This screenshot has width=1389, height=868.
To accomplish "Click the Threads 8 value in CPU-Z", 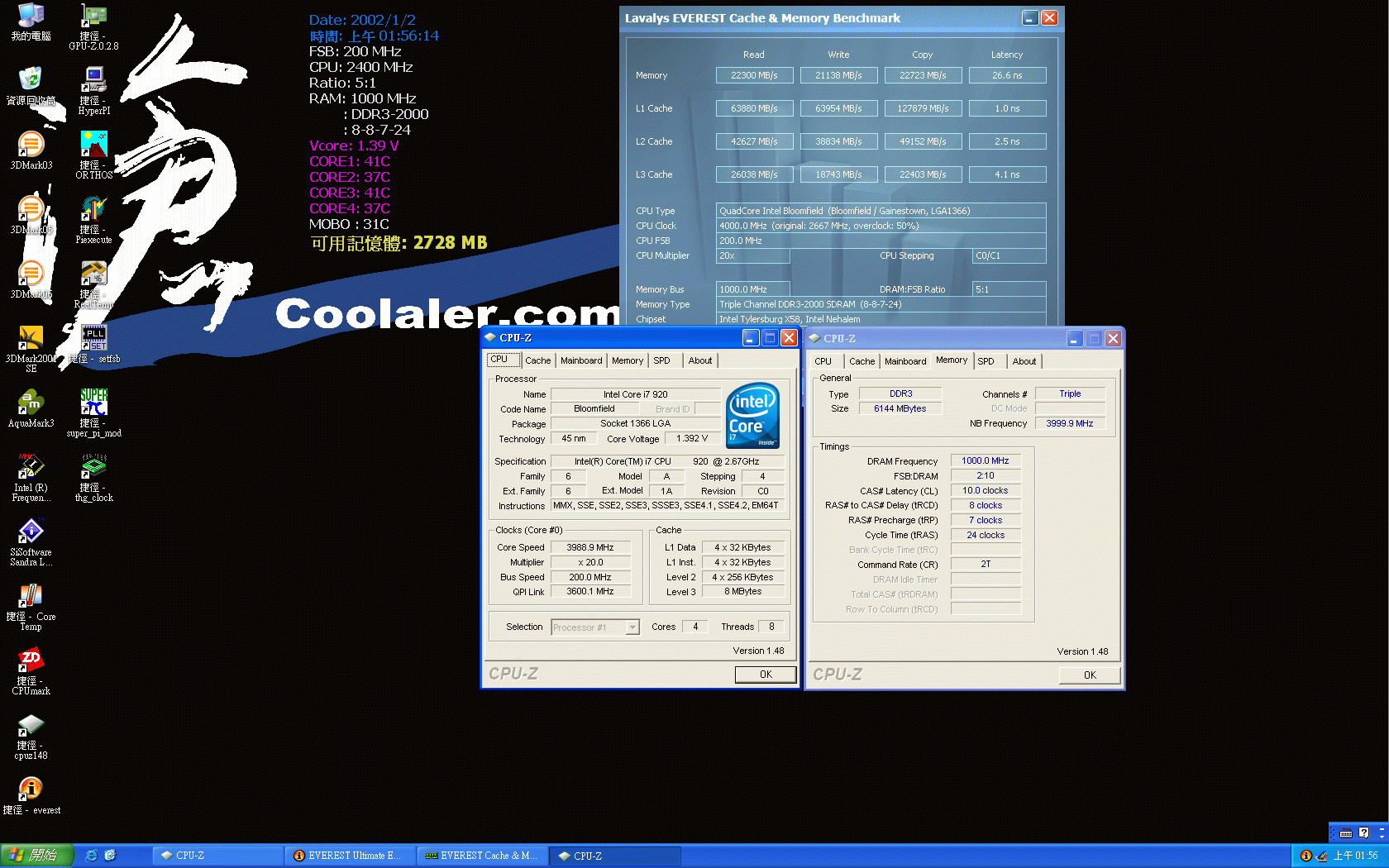I will (x=771, y=627).
